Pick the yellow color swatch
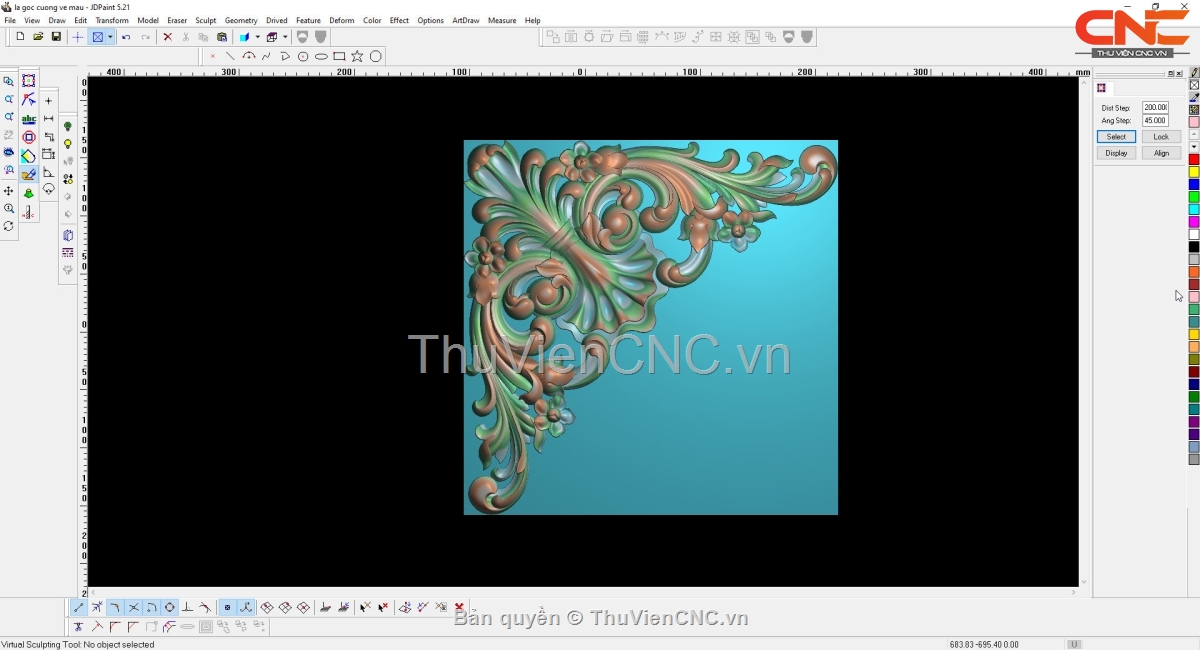The width and height of the screenshot is (1200, 650). (1194, 172)
